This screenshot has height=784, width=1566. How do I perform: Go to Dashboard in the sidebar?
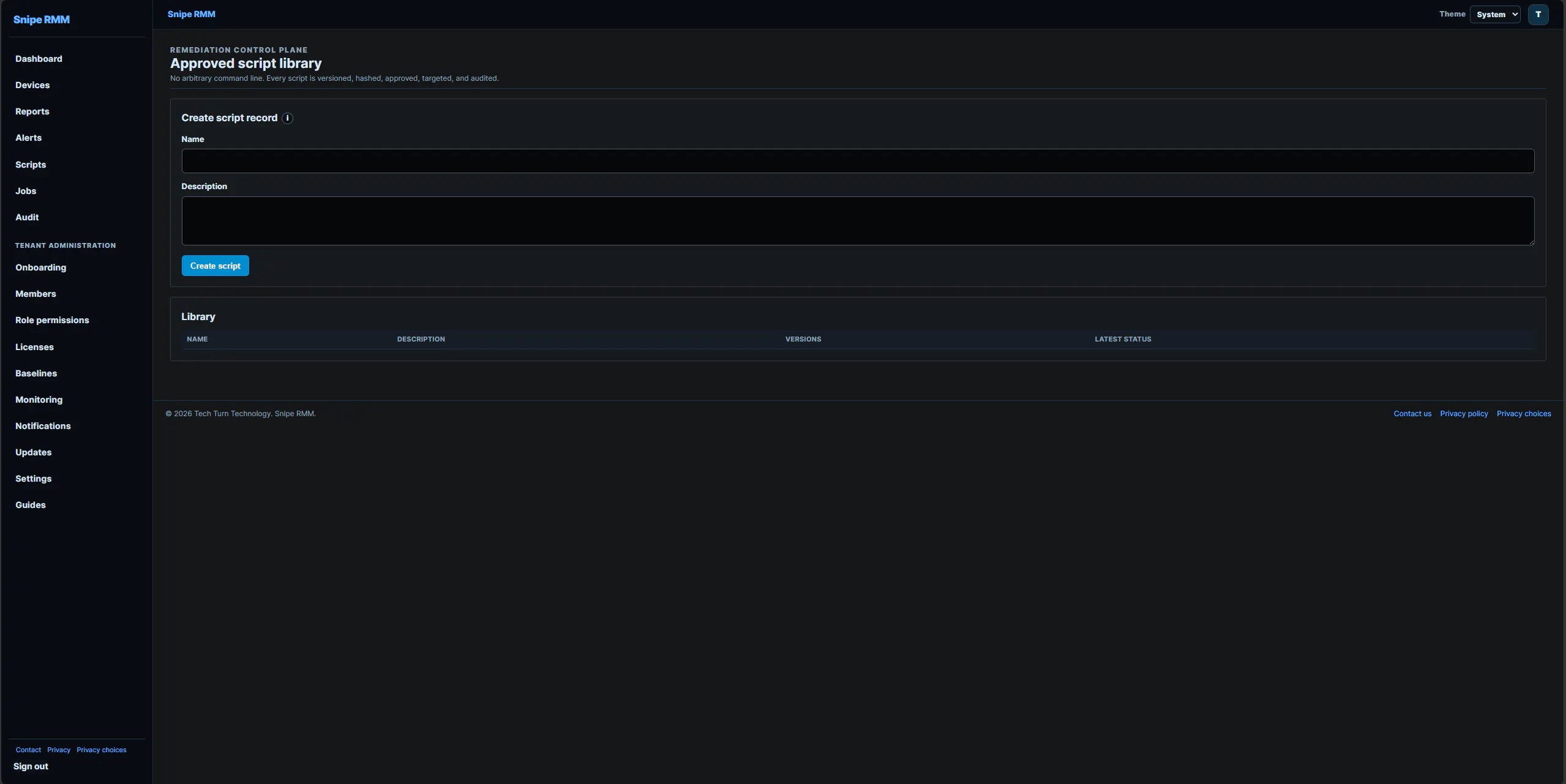pos(39,59)
